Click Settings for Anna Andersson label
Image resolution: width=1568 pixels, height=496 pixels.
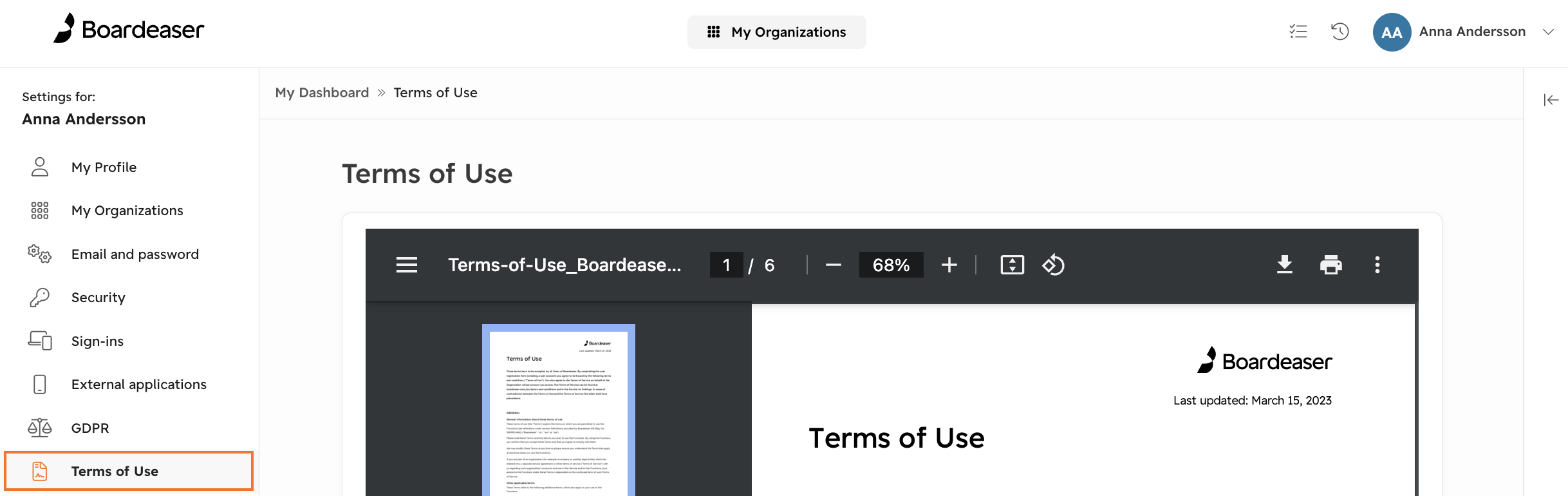click(84, 108)
